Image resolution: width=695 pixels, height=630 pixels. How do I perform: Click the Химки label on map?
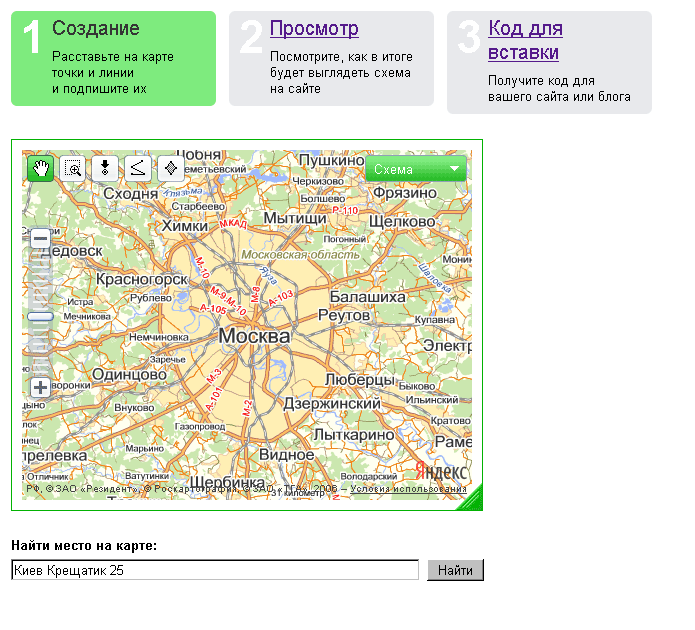(185, 225)
